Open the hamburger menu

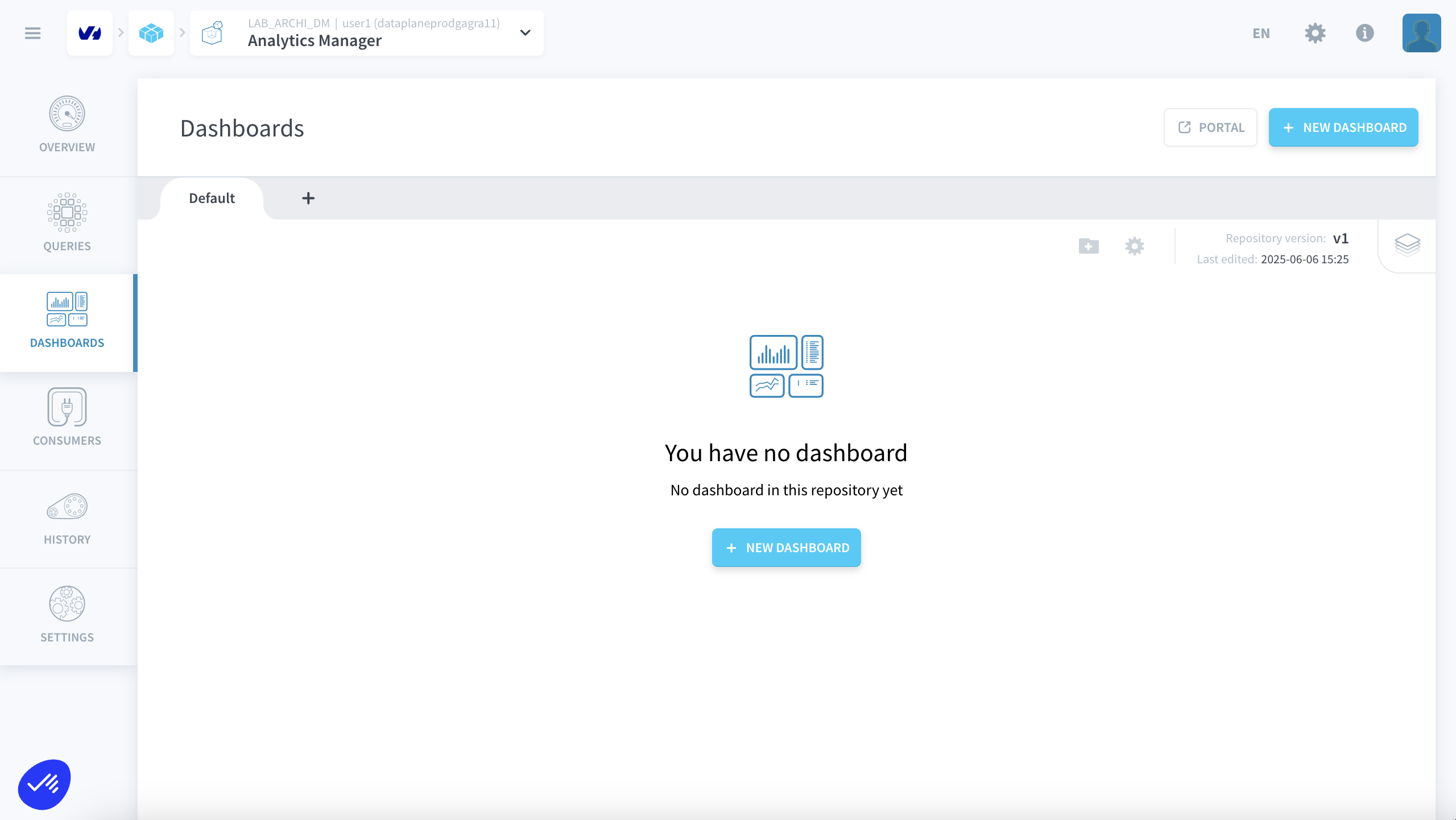[x=32, y=33]
